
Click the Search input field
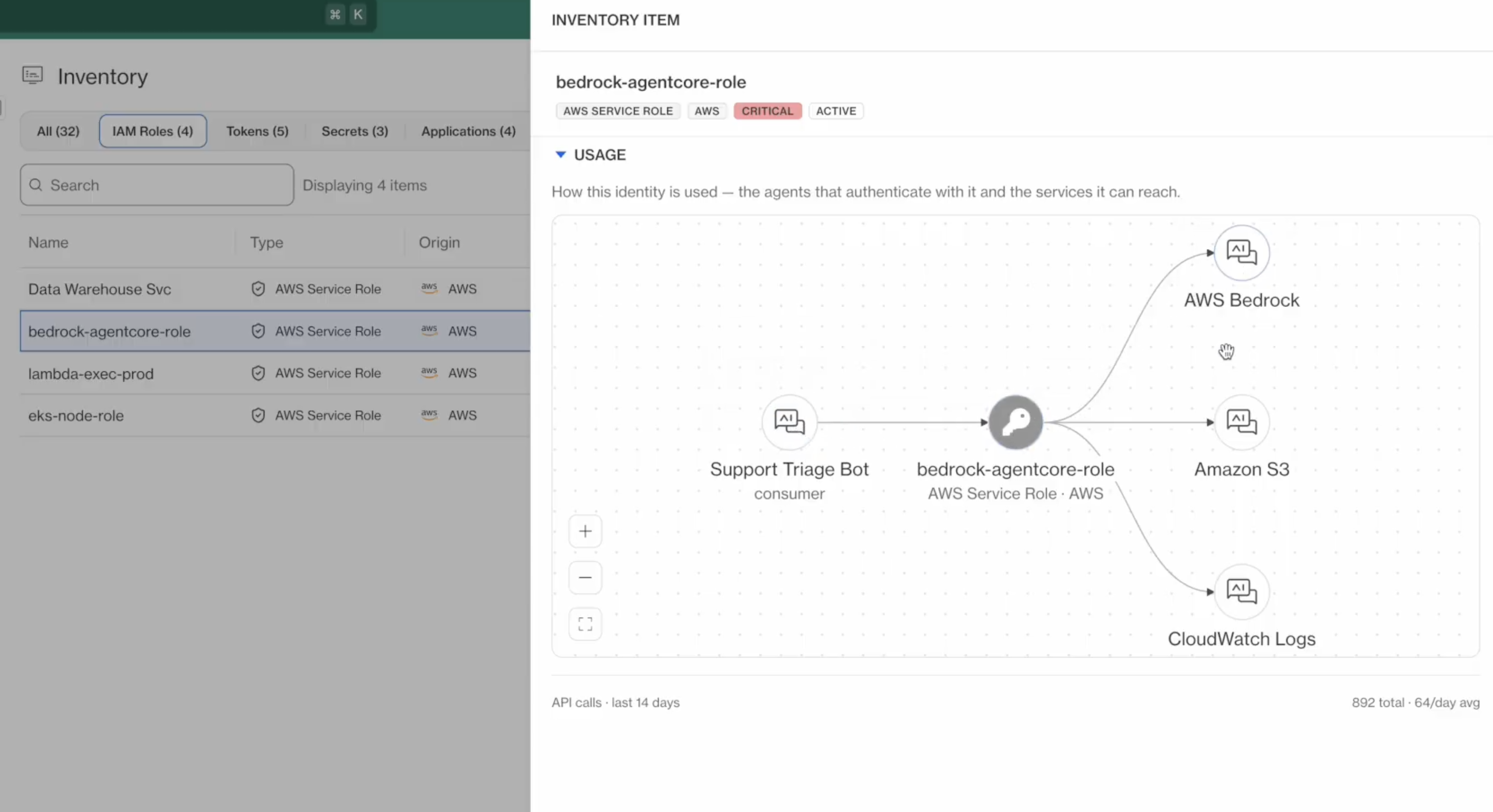(x=157, y=185)
